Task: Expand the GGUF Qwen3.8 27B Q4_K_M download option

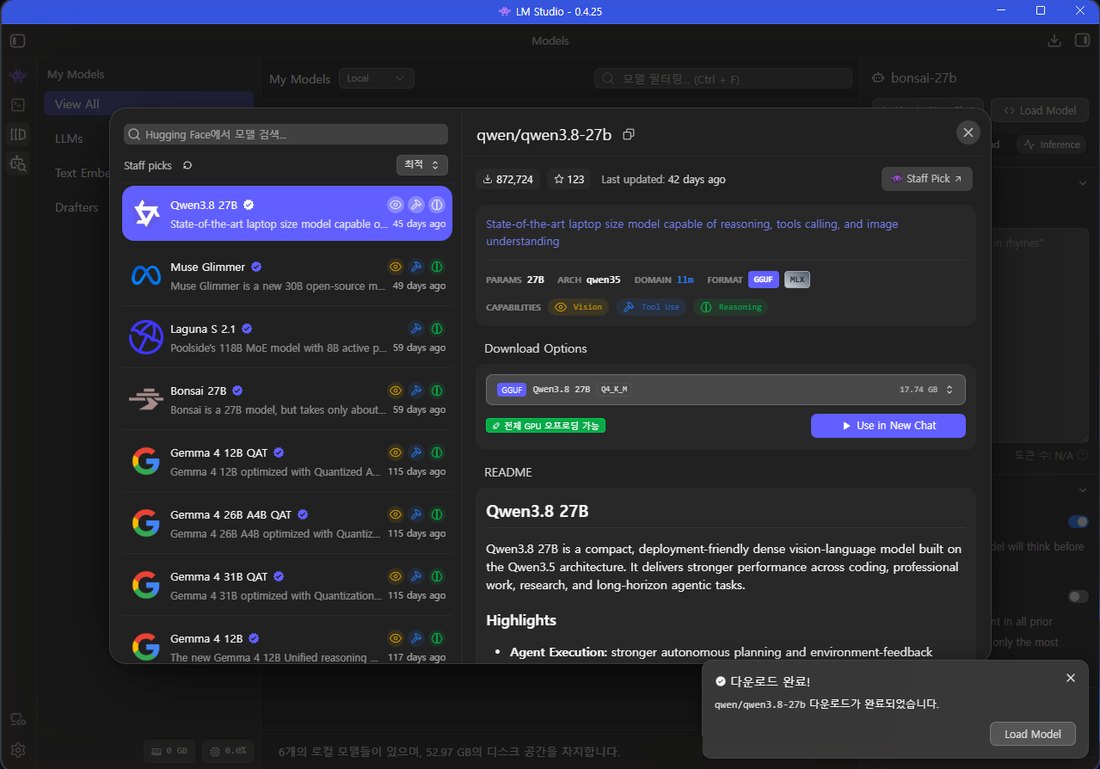Action: (725, 389)
